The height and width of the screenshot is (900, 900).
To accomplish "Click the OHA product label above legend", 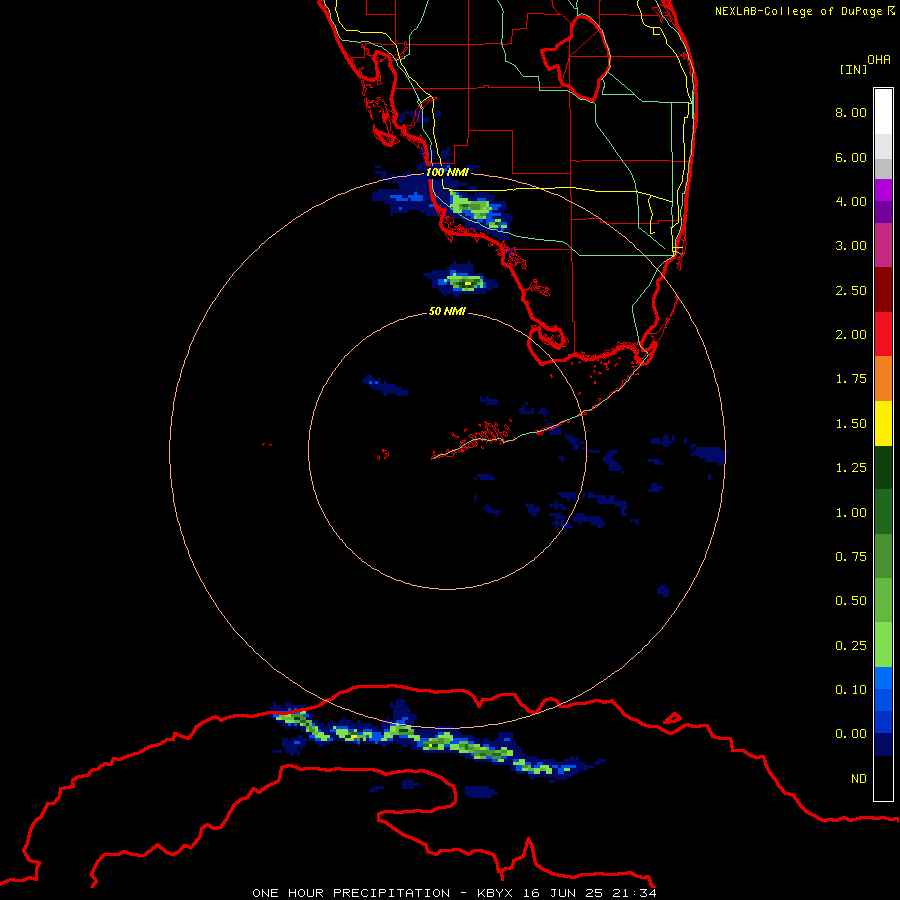I will (879, 60).
